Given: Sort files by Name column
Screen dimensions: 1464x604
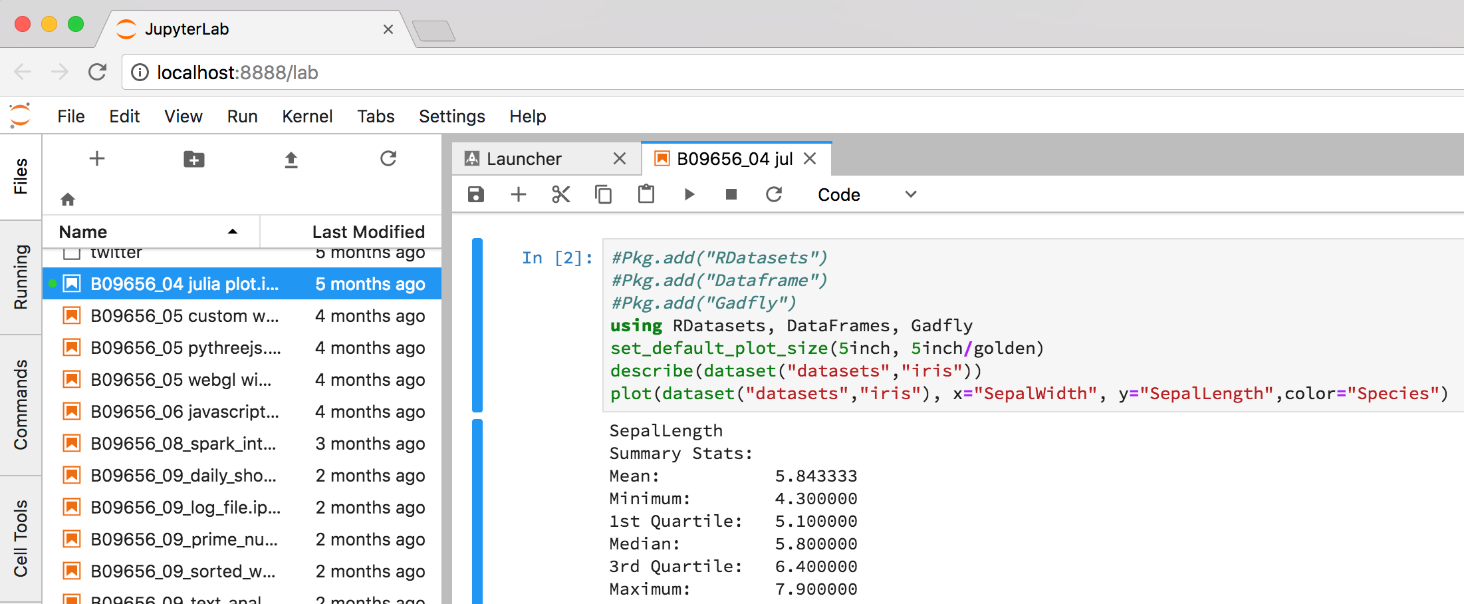Looking at the screenshot, I should 150,231.
